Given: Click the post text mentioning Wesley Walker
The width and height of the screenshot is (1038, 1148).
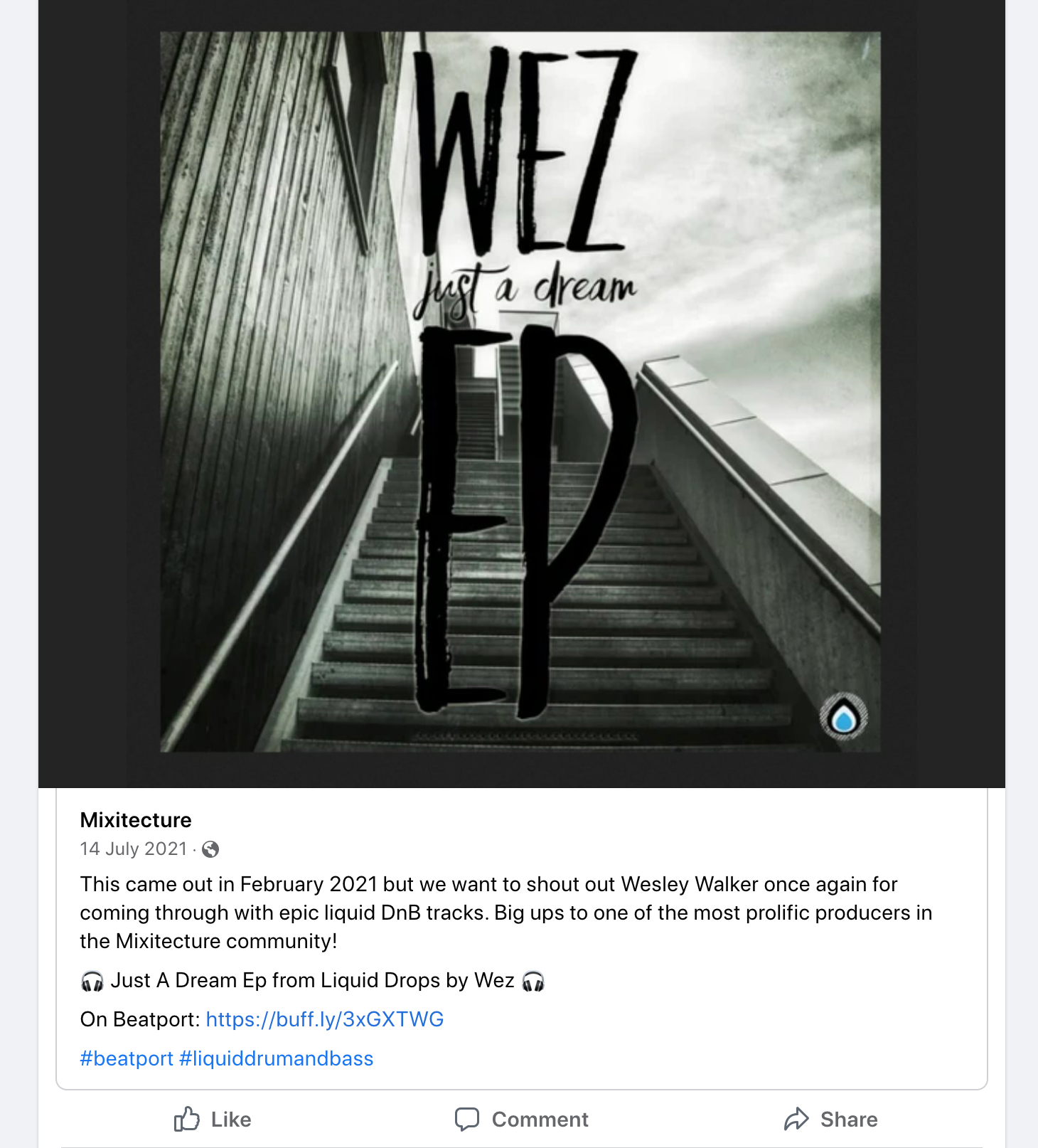Looking at the screenshot, I should pos(506,913).
